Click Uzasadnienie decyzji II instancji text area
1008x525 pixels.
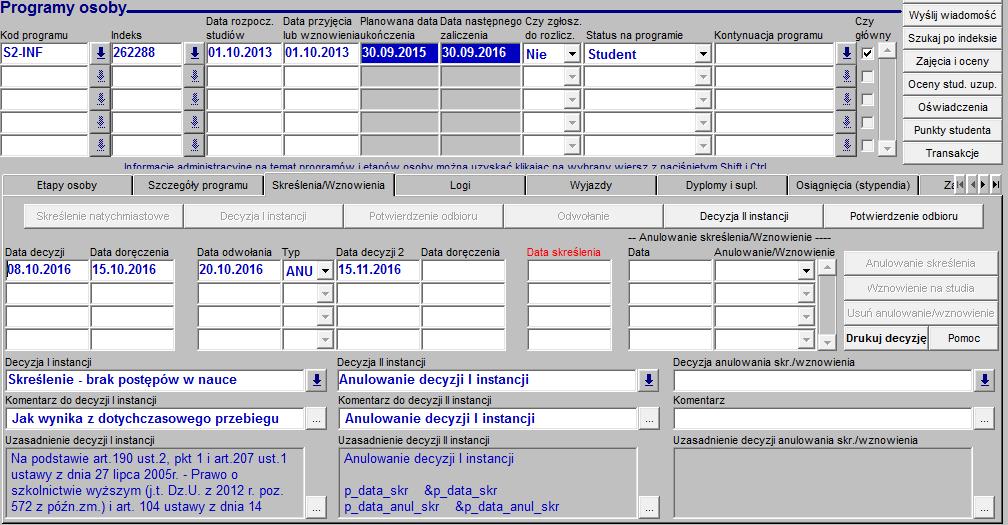487,483
